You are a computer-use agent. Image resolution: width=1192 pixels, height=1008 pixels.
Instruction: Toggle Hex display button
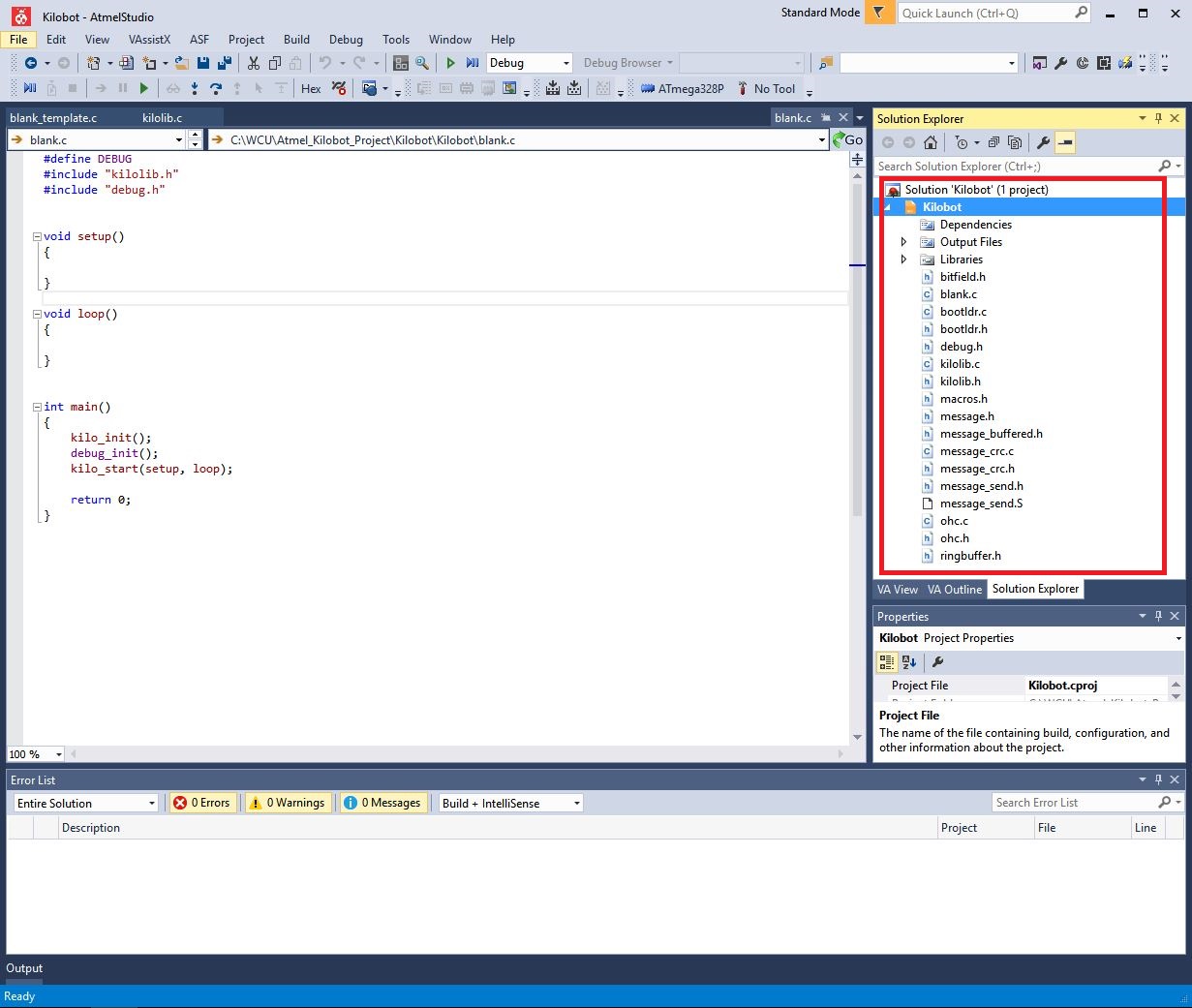pyautogui.click(x=311, y=89)
